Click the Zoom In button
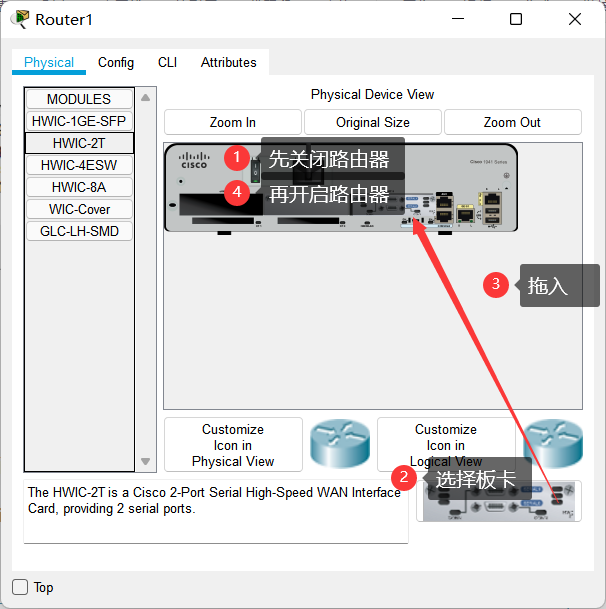 [x=233, y=122]
